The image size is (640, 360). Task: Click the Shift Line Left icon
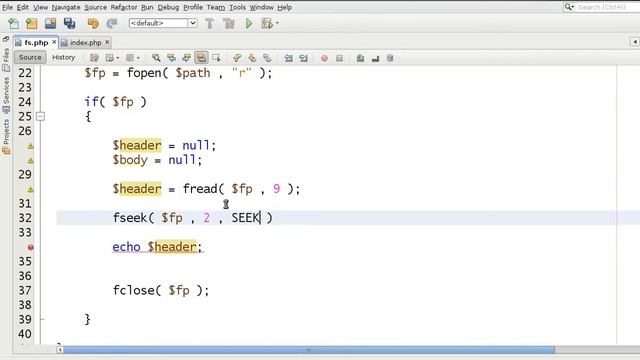tap(288, 58)
